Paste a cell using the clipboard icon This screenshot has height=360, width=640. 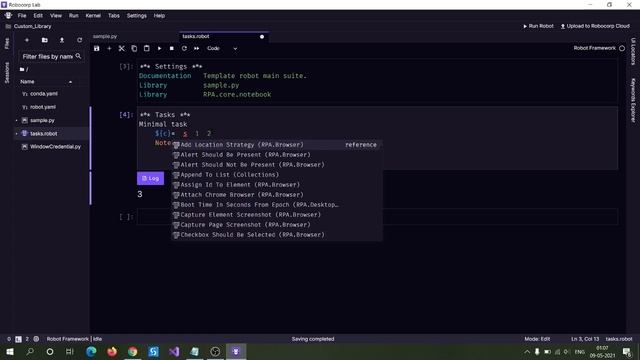point(147,48)
